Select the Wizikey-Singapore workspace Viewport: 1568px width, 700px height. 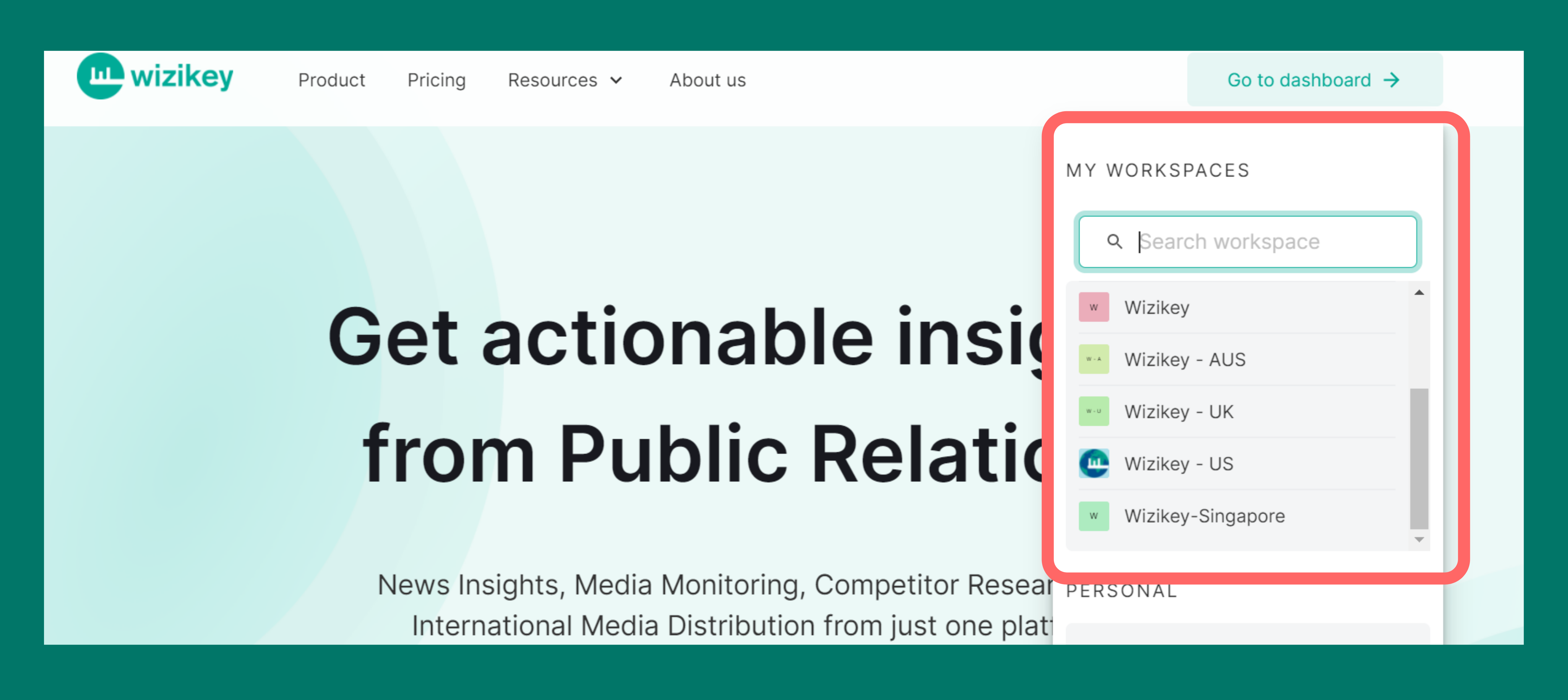1237,516
